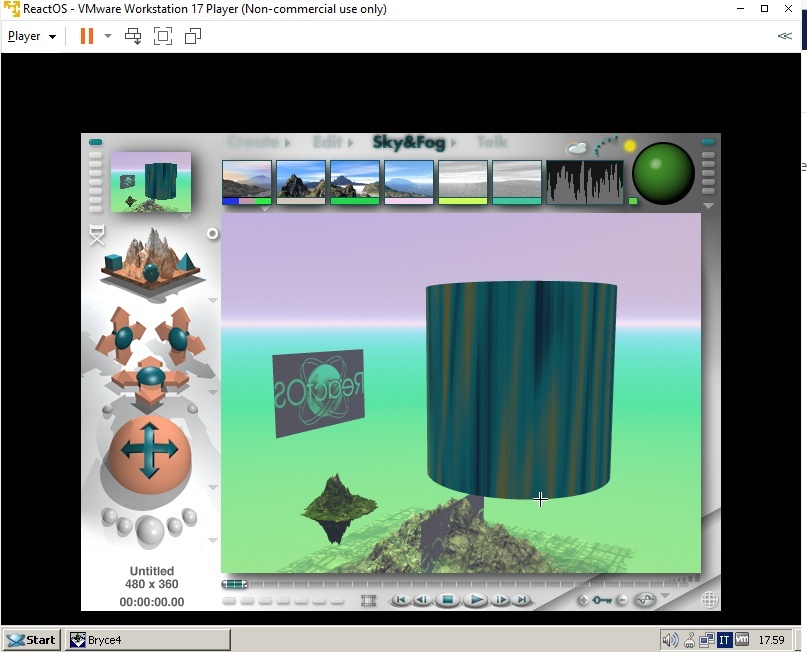Stop animation playback
Screen dimensions: 807x652
point(447,600)
